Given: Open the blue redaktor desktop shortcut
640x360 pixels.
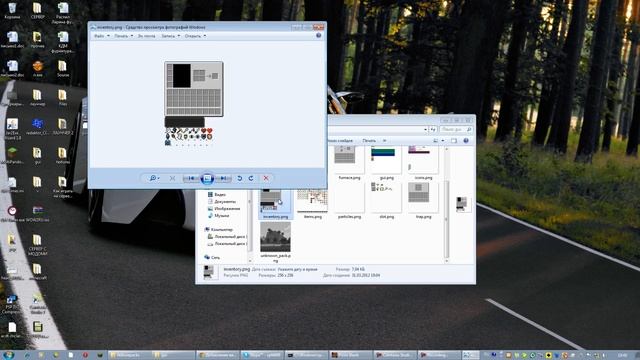Looking at the screenshot, I should [38, 127].
